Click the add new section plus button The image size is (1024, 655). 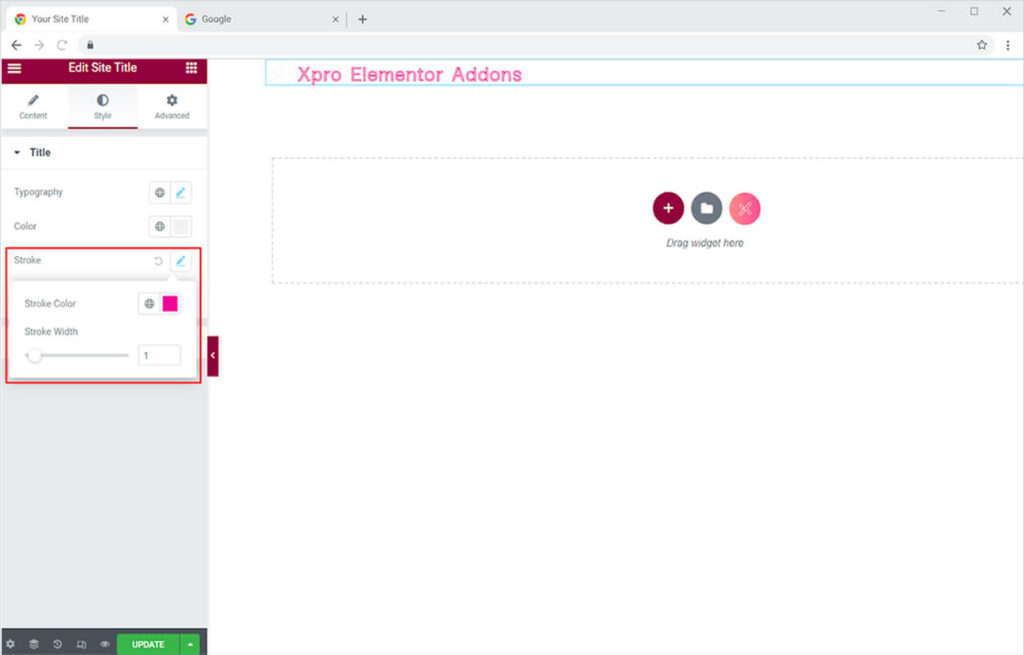[668, 208]
